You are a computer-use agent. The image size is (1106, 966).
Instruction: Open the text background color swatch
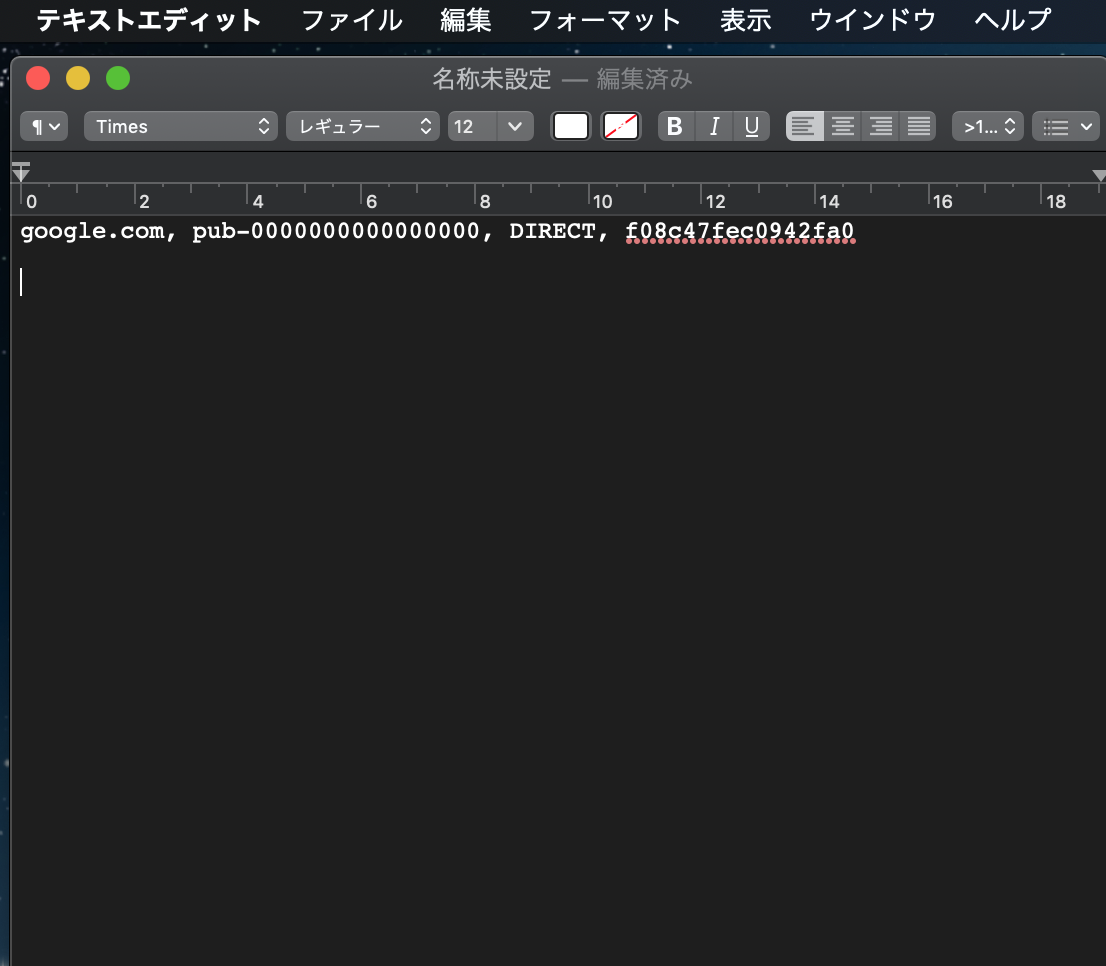pos(621,127)
